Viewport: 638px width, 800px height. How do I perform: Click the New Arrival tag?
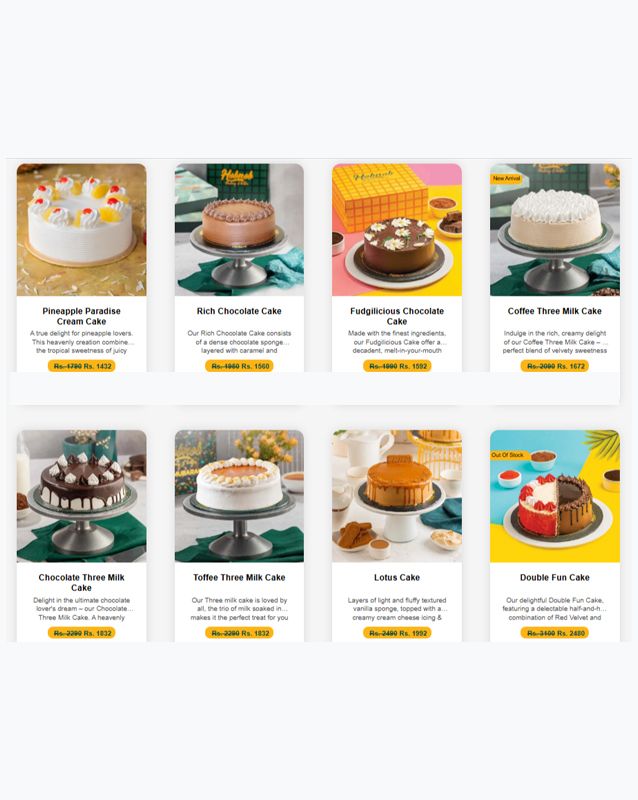click(x=506, y=179)
